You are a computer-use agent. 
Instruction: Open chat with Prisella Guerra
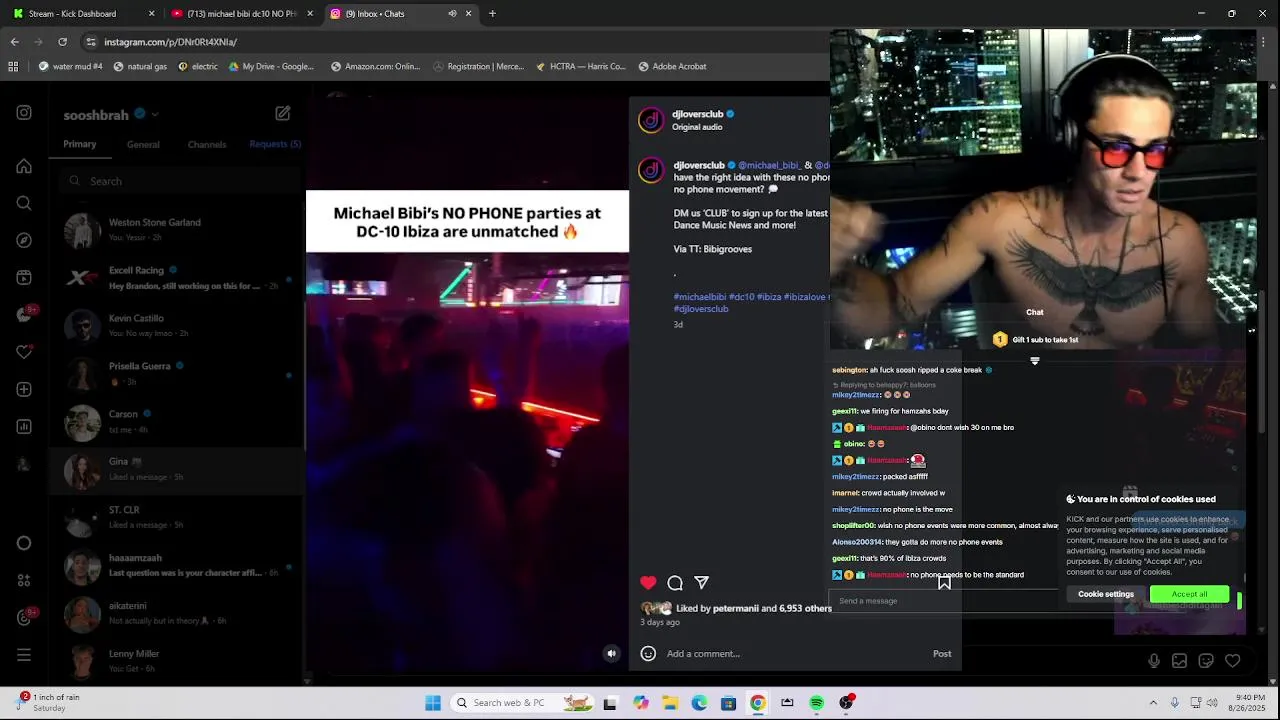[176, 374]
